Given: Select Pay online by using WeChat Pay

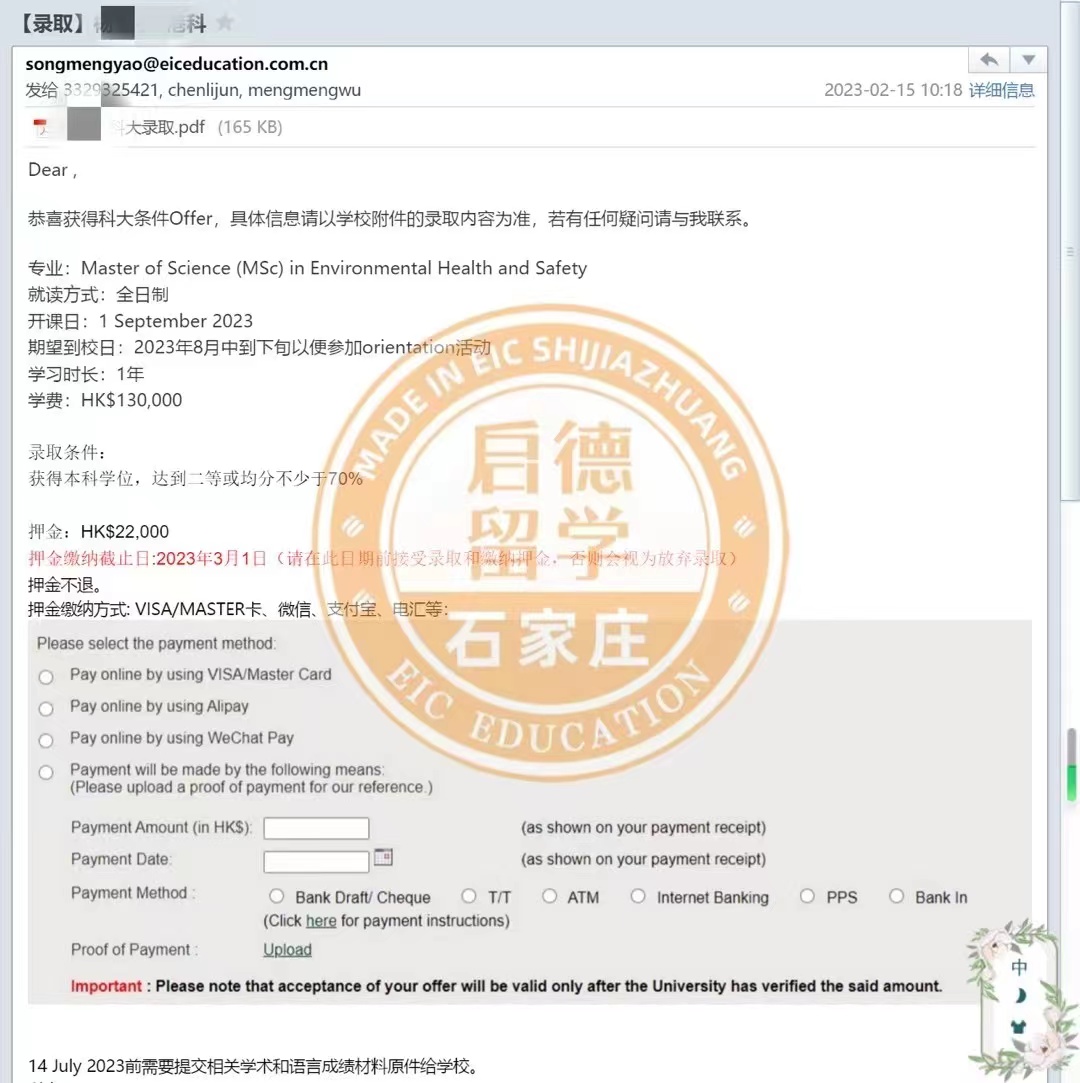Looking at the screenshot, I should pyautogui.click(x=46, y=740).
